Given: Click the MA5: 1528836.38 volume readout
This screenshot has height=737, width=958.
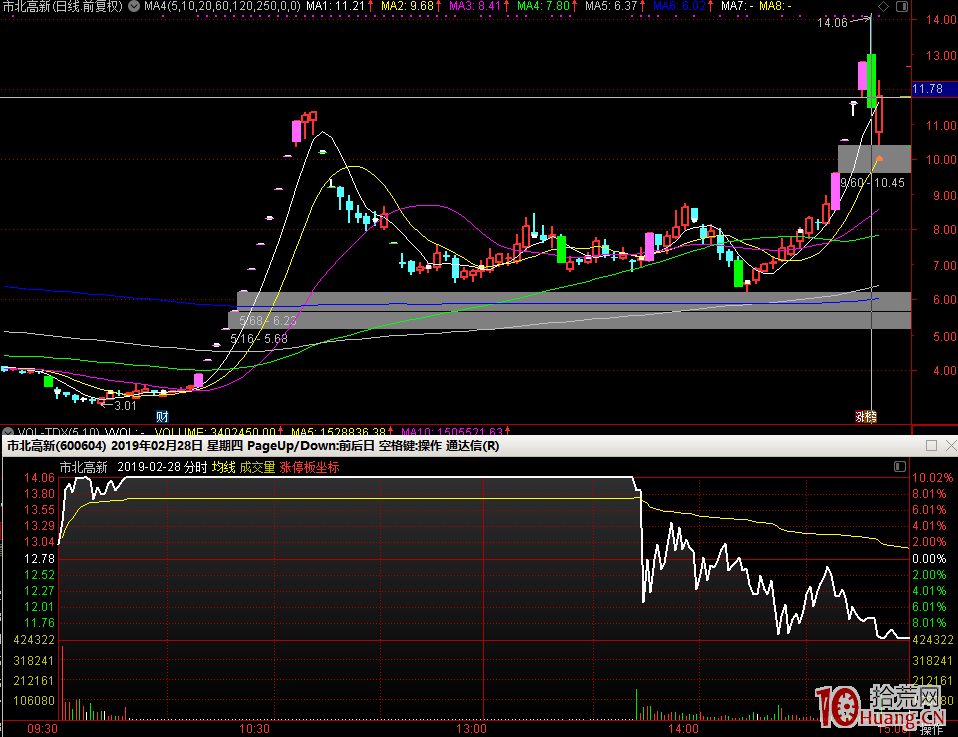Looking at the screenshot, I should pos(338,432).
